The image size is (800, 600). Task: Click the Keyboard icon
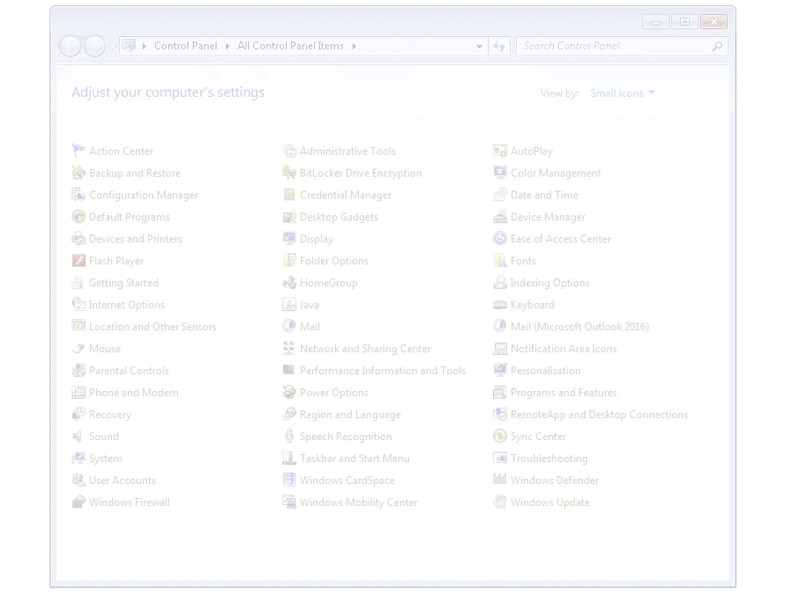(500, 304)
